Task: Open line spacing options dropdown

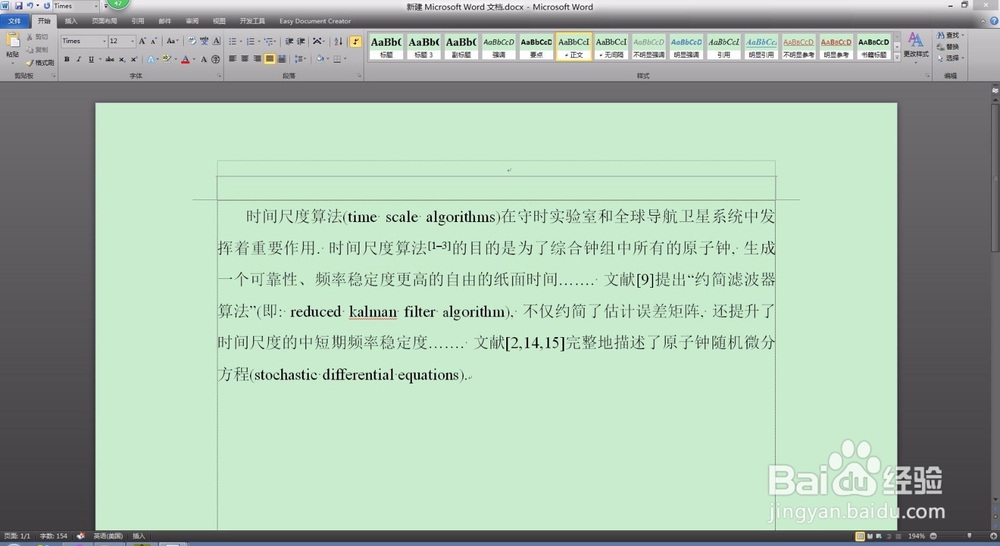Action: (299, 59)
